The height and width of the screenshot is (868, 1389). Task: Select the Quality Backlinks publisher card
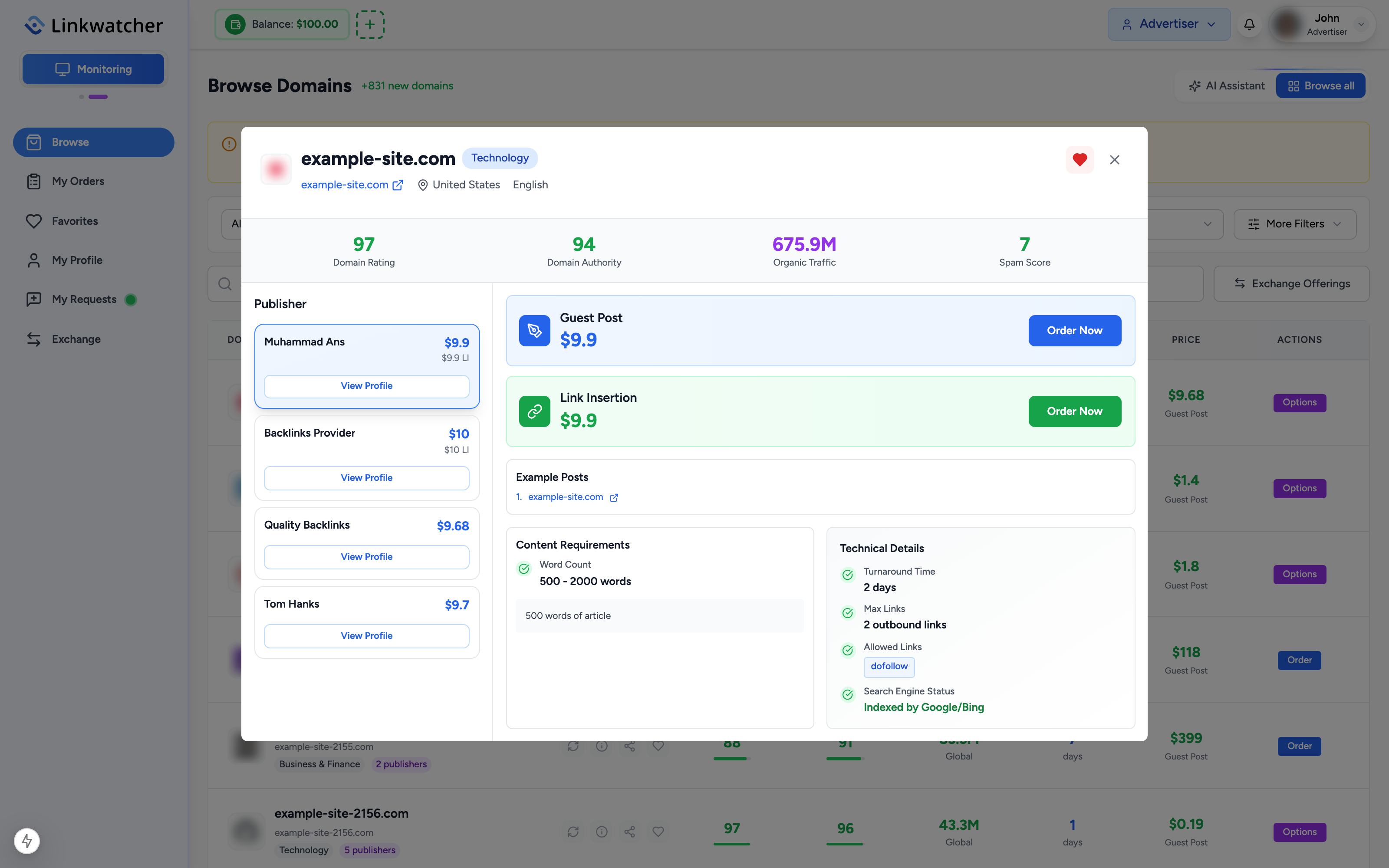click(x=367, y=543)
